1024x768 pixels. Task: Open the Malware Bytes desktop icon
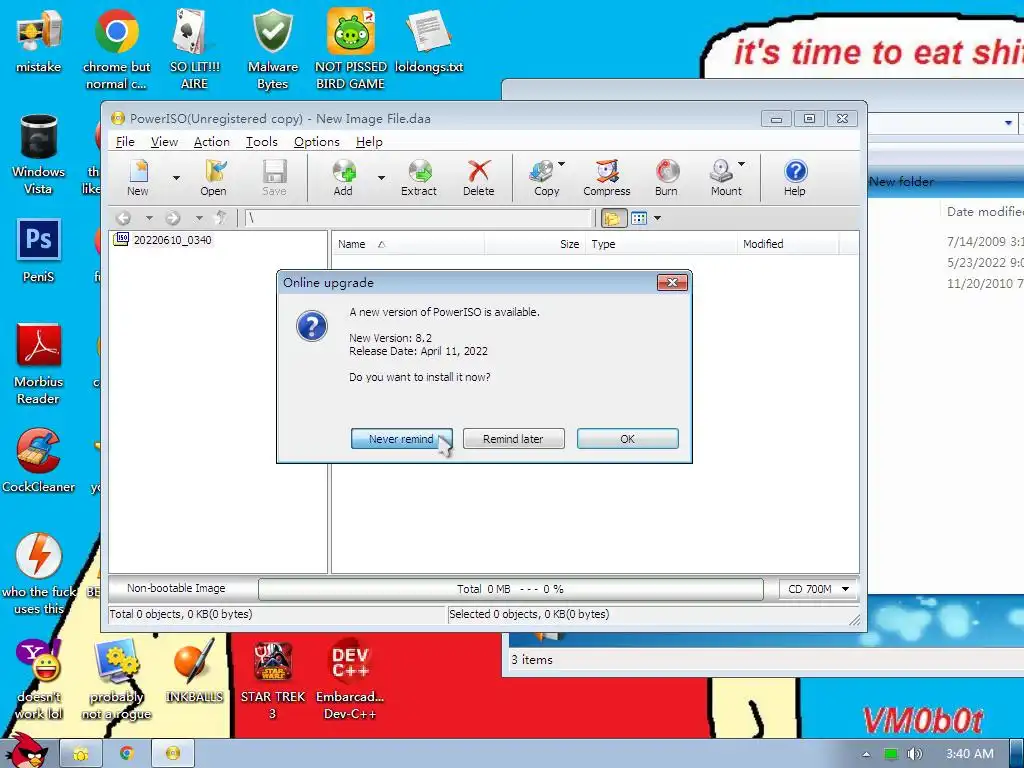click(273, 49)
